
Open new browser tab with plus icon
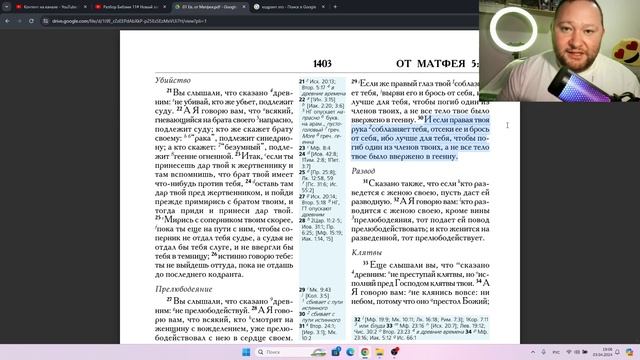coord(335,7)
